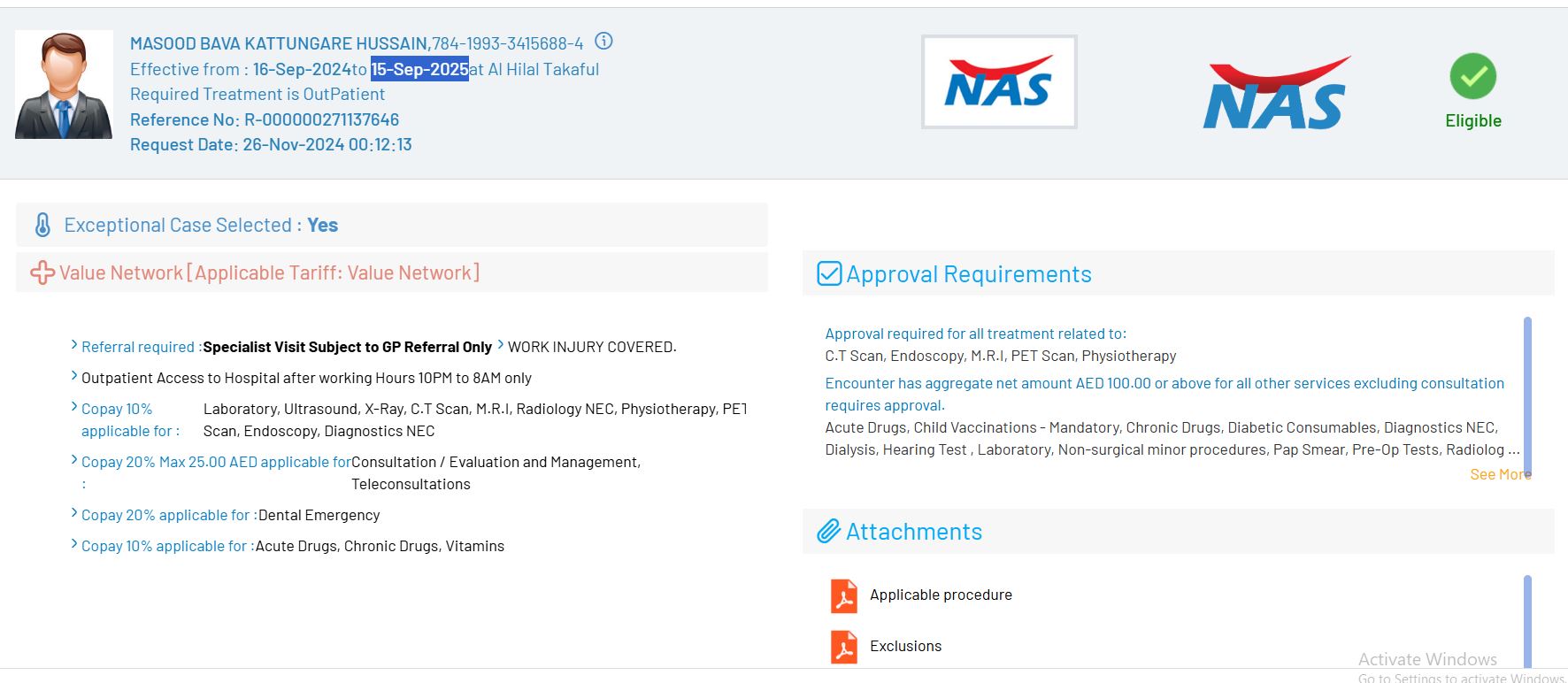Click the Approval Requirements scrollbar

click(1527, 397)
